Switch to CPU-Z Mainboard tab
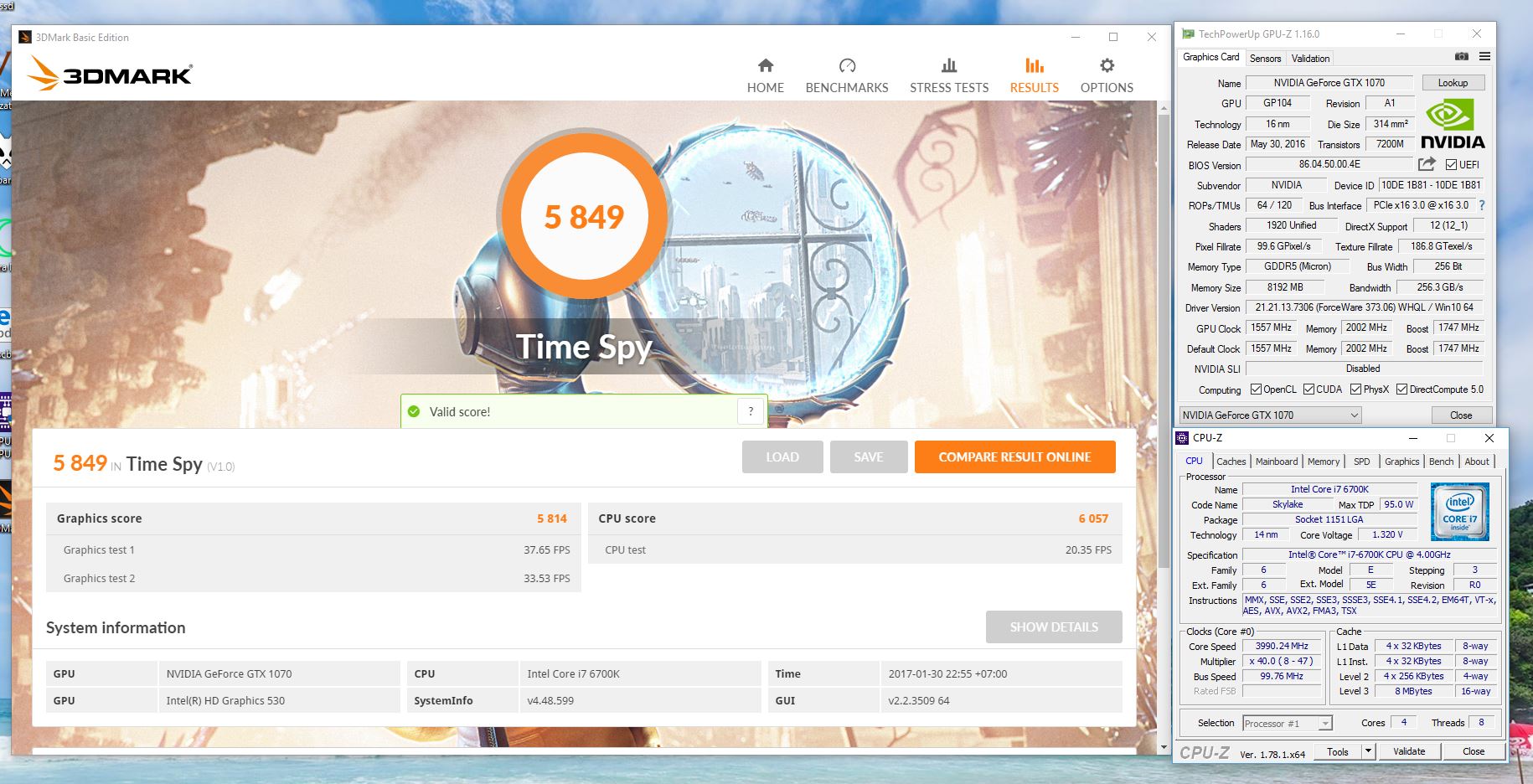The width and height of the screenshot is (1533, 784). click(1277, 462)
